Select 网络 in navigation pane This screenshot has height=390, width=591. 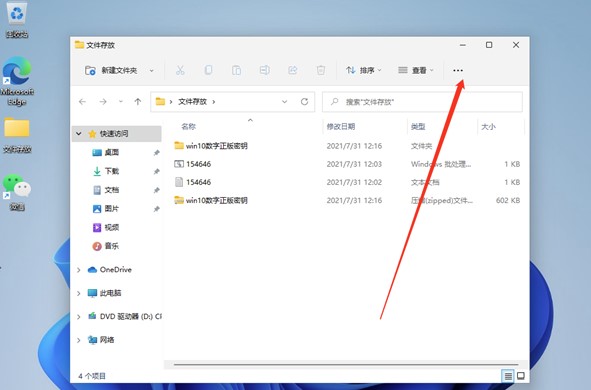pyautogui.click(x=101, y=340)
